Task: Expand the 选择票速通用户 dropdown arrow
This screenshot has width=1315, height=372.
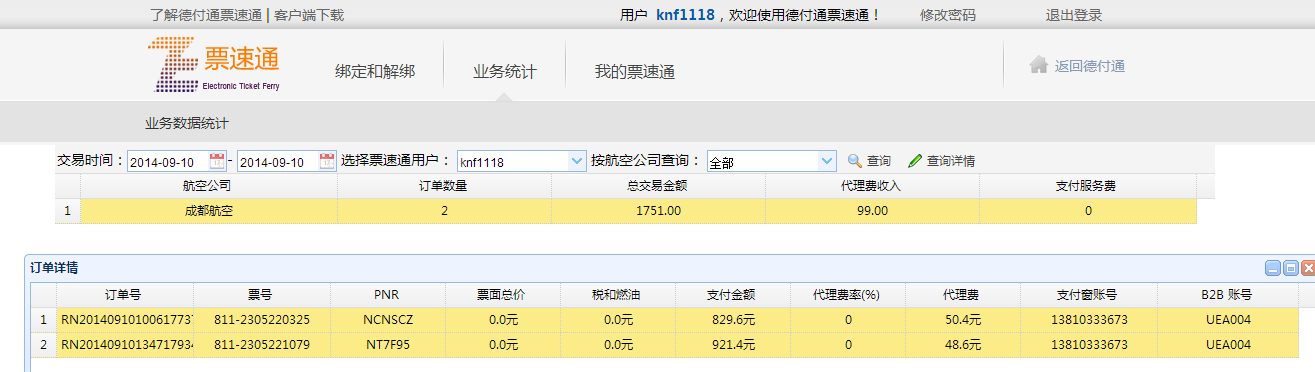Action: [x=576, y=161]
